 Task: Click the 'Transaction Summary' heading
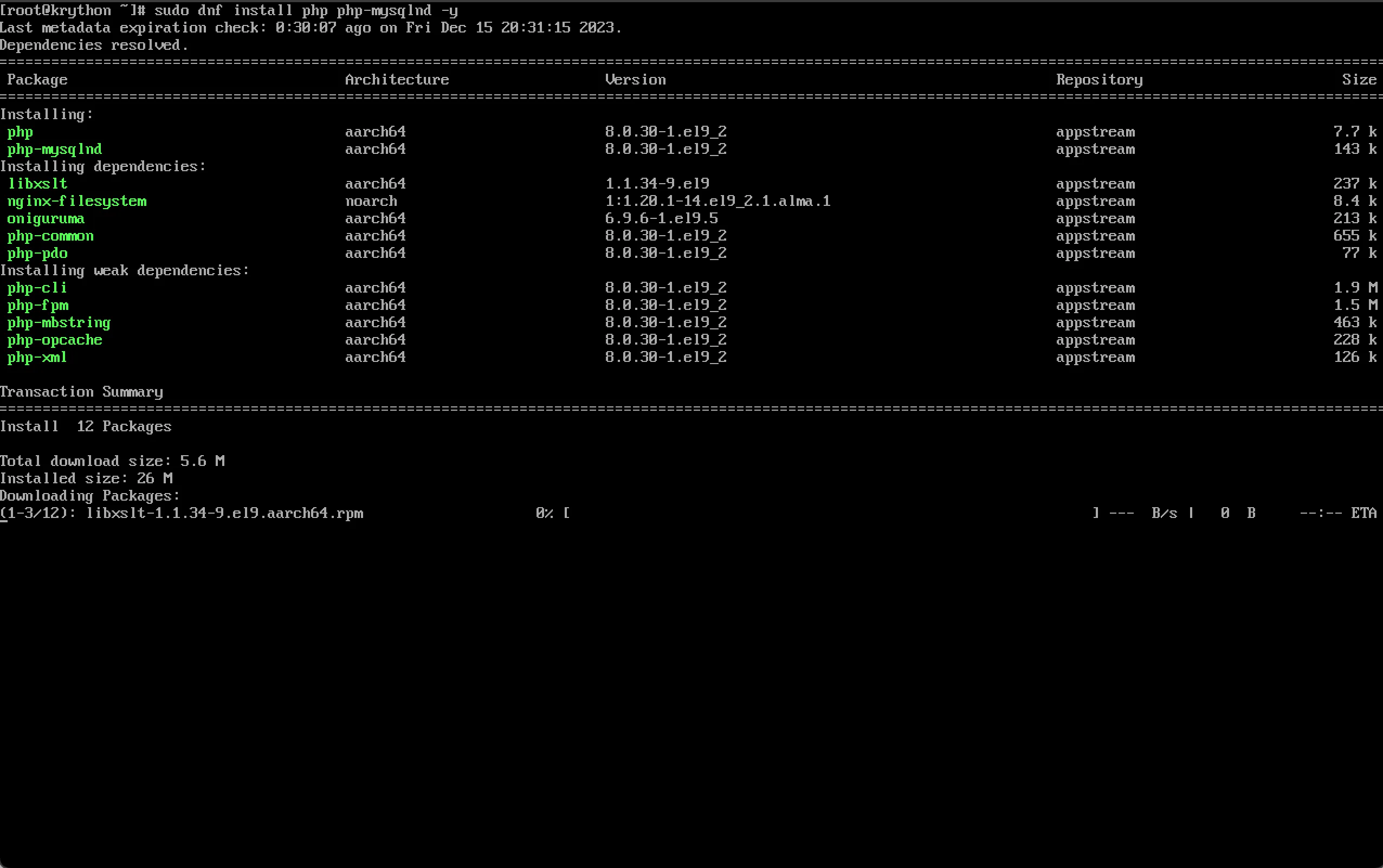click(x=81, y=392)
